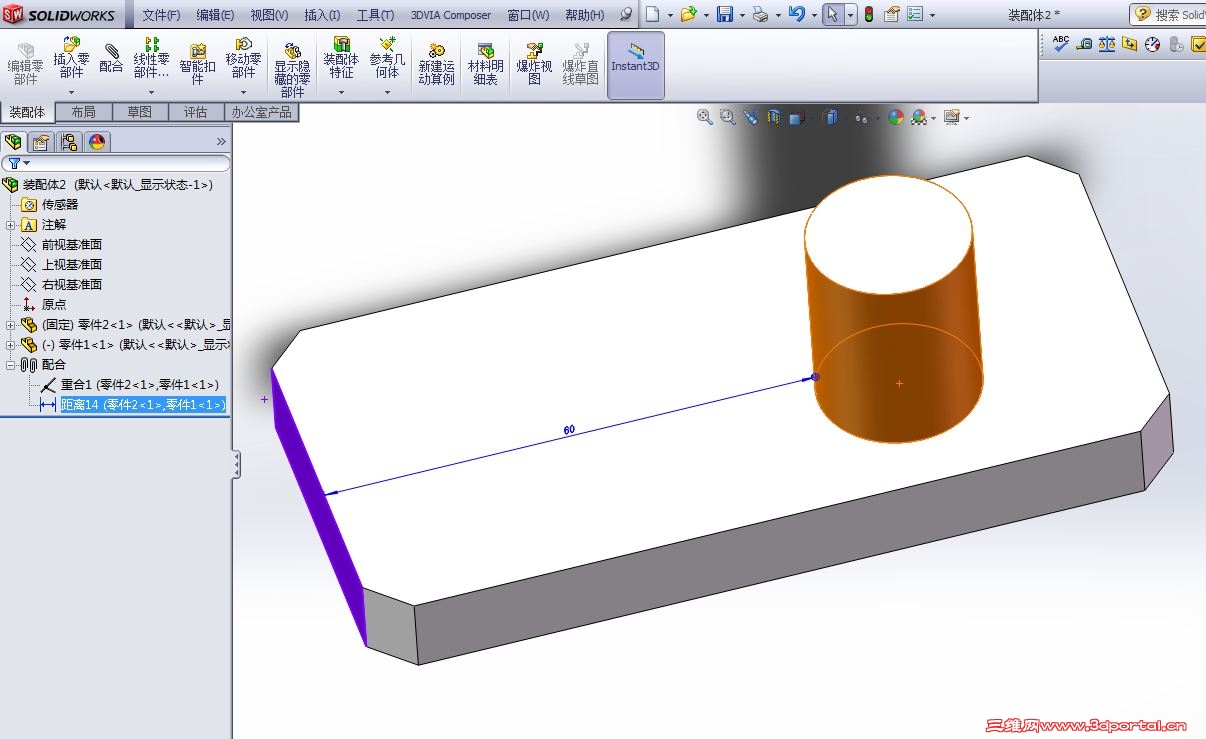Click the 移动零部件 (Move Component) tool
1206x739 pixels.
click(244, 58)
